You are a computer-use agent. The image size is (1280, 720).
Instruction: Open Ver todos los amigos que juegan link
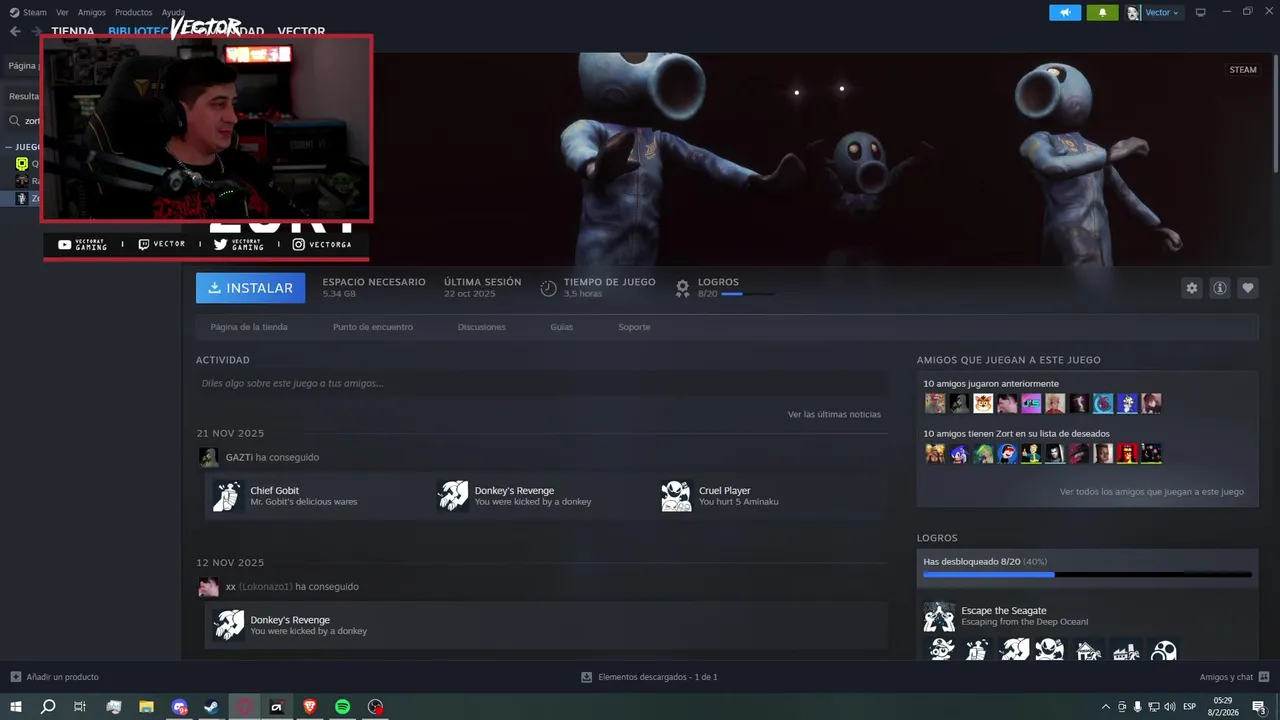(x=1152, y=492)
